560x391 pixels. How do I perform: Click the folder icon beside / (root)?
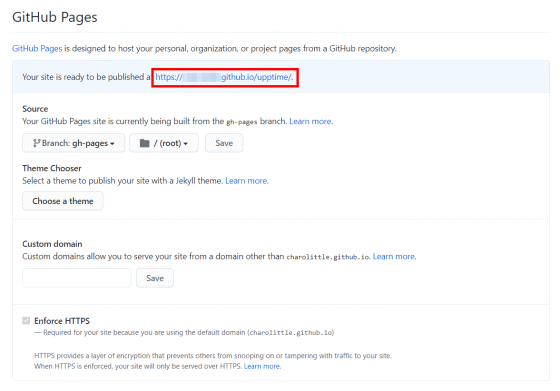(145, 143)
